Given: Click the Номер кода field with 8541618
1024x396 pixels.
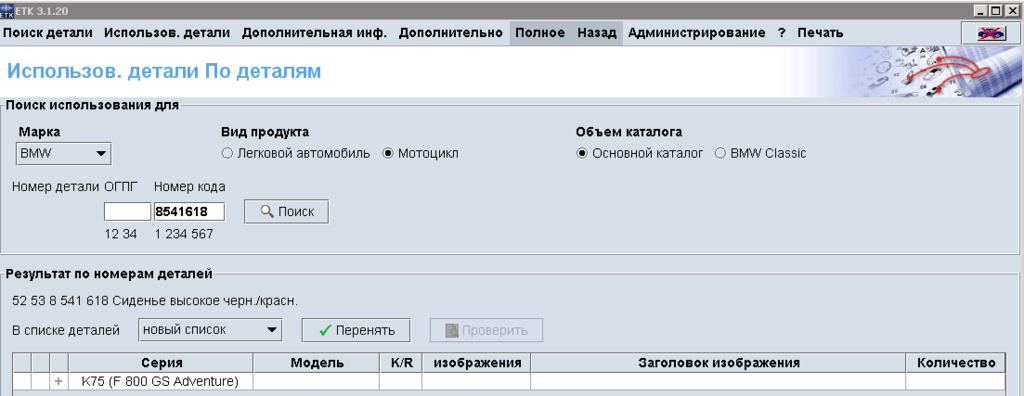Looking at the screenshot, I should (189, 212).
